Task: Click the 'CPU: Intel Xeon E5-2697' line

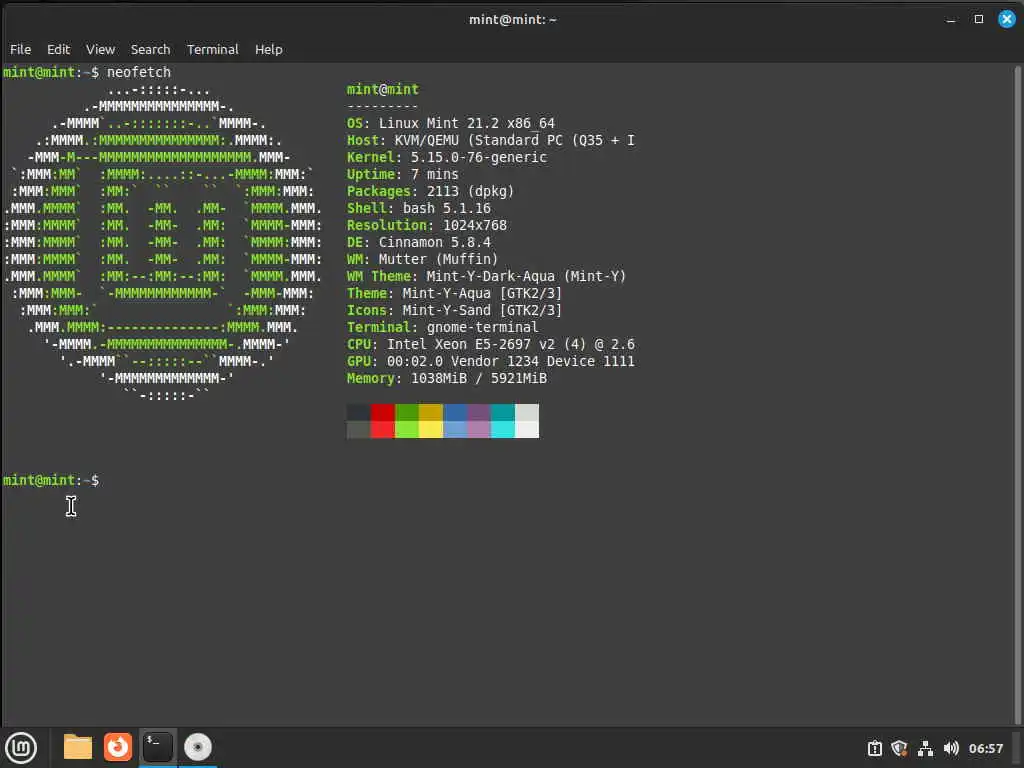Action: (x=490, y=344)
